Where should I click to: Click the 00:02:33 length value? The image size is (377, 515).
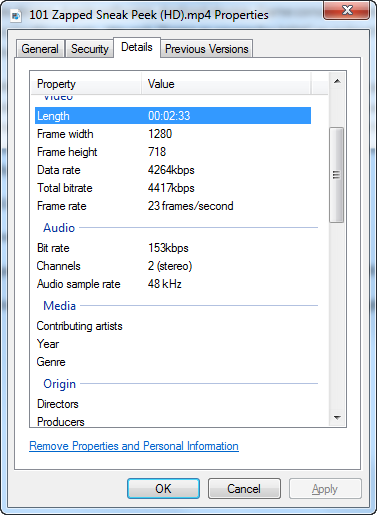tap(169, 116)
